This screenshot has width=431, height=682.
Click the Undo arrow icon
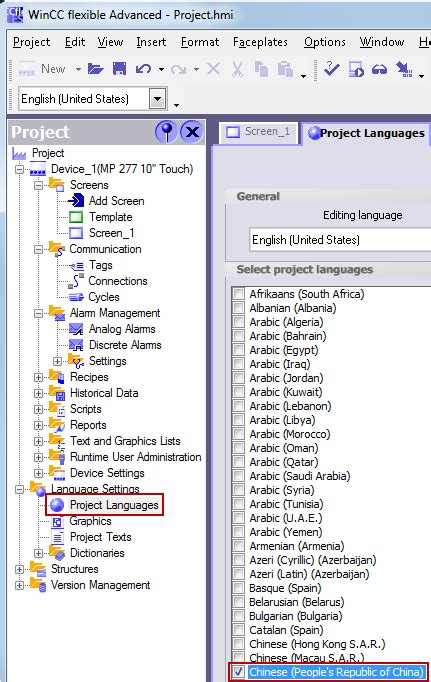(x=144, y=69)
